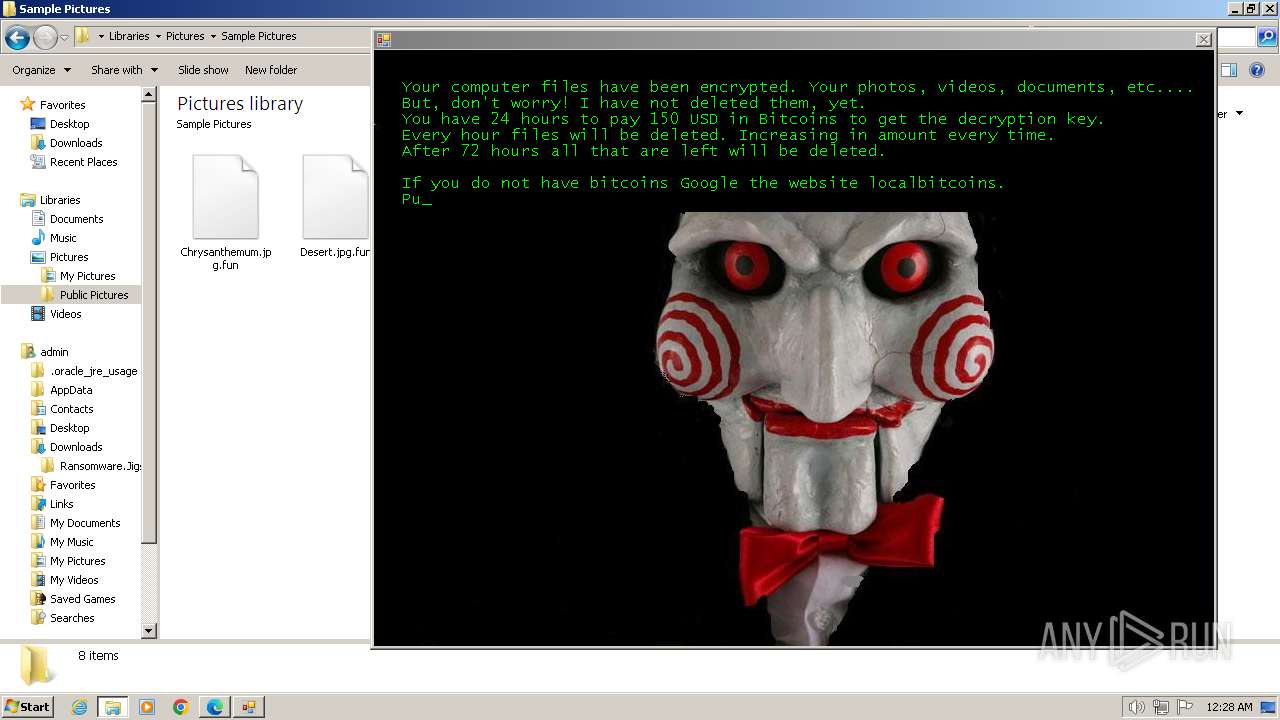The image size is (1280, 720).
Task: Go back with Explorer's Back arrow
Action: 17,38
